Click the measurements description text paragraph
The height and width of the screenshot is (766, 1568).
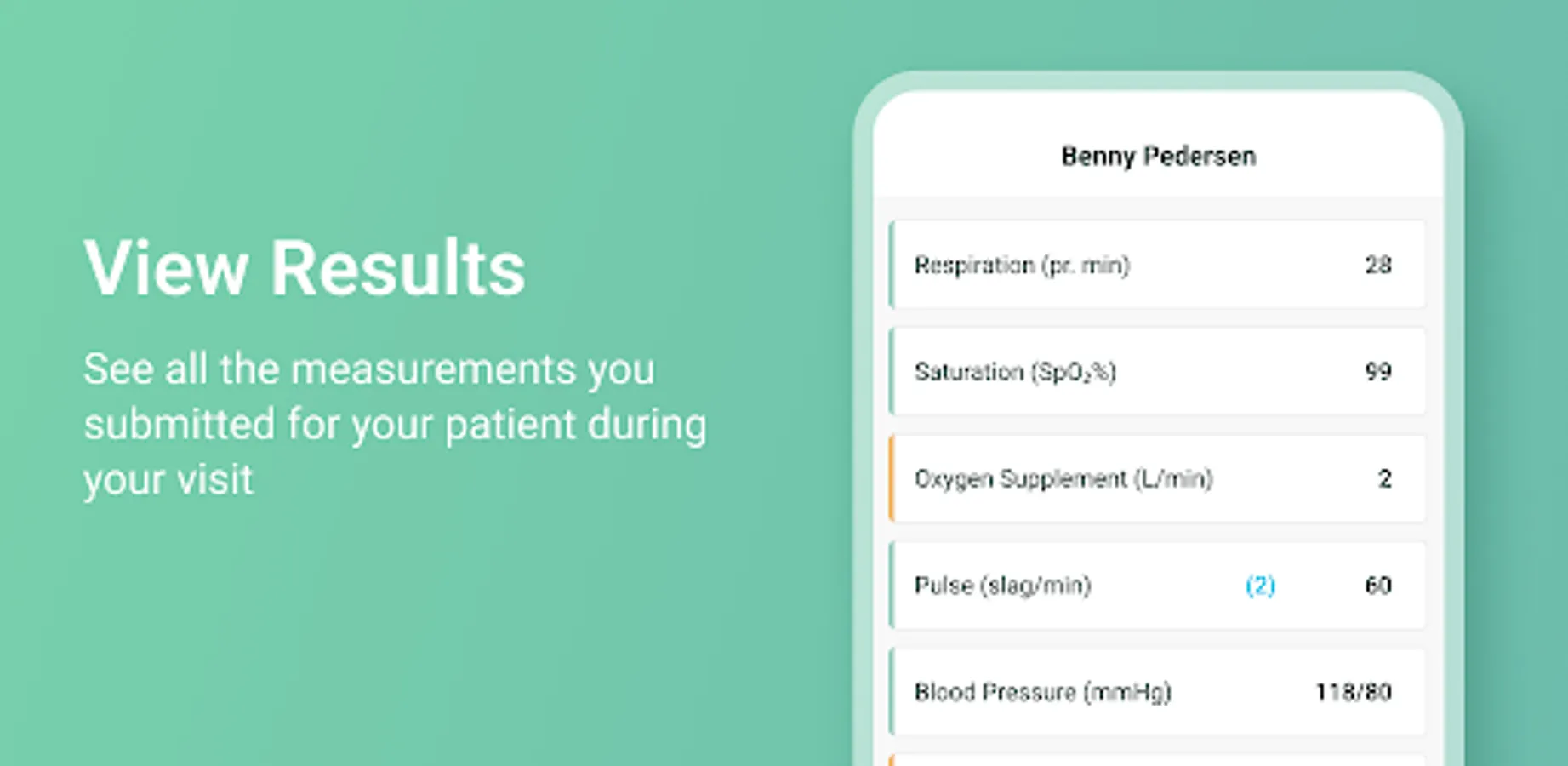[394, 424]
